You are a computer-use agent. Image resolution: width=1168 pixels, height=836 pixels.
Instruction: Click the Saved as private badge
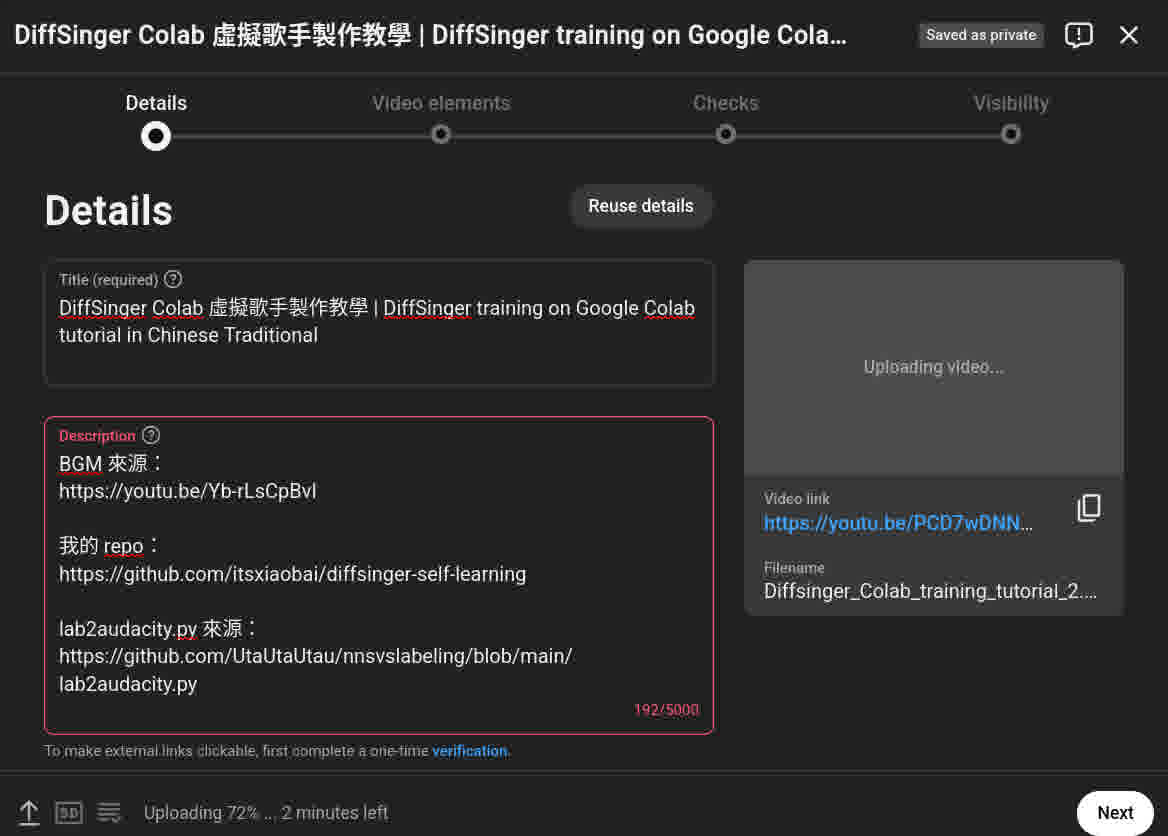(x=981, y=35)
